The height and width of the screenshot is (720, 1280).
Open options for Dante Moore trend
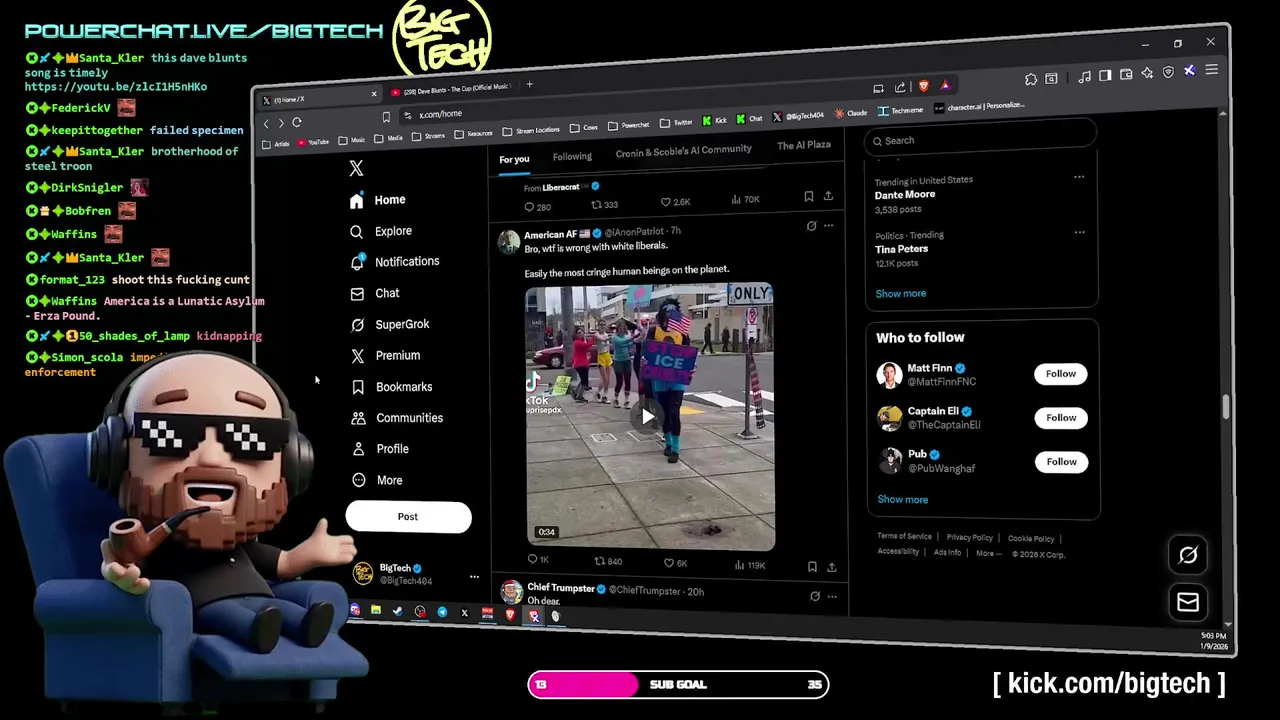coord(1079,177)
